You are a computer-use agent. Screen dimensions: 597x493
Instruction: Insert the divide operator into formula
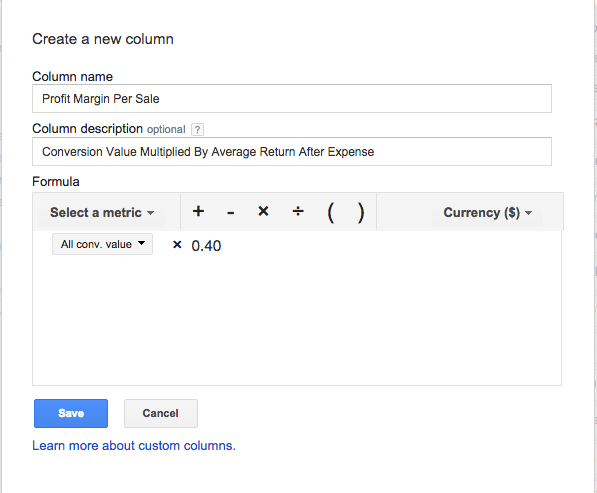pos(298,211)
